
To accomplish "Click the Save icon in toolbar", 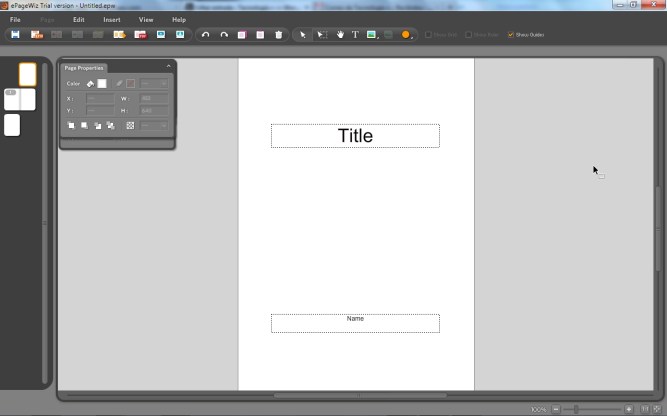I will [15, 35].
